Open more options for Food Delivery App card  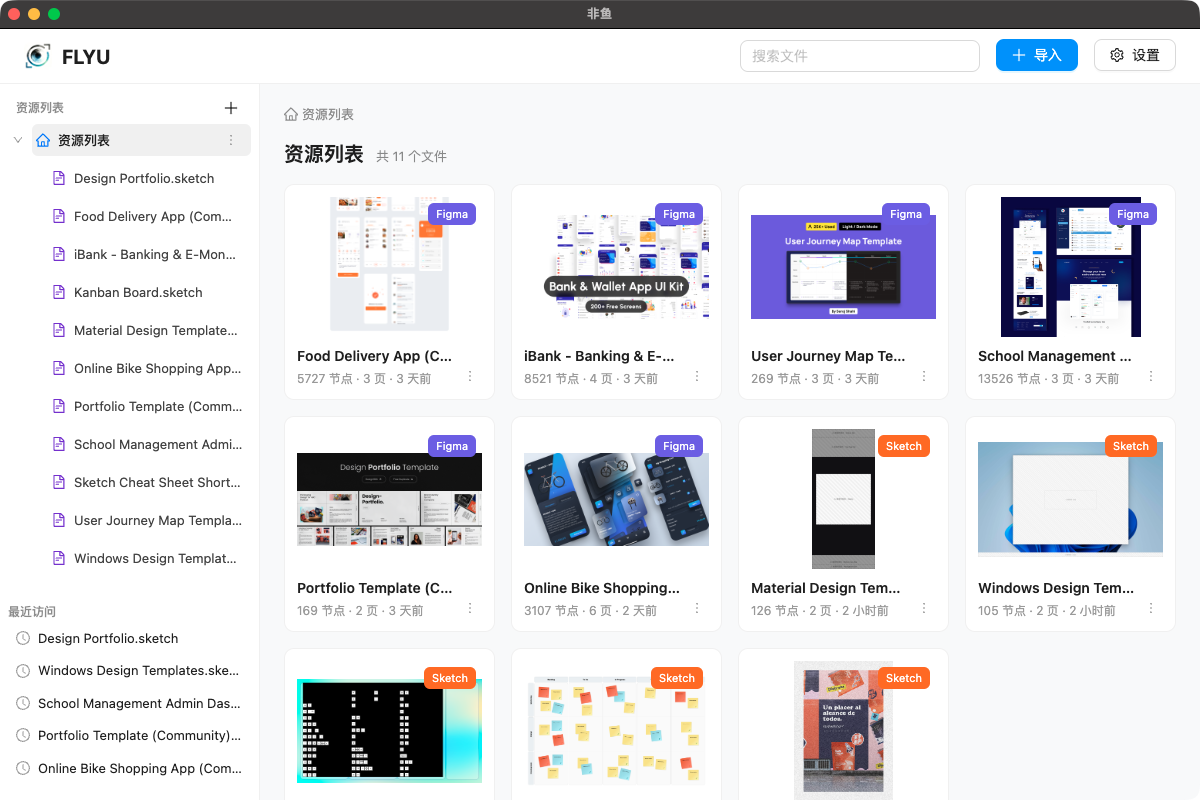point(470,377)
